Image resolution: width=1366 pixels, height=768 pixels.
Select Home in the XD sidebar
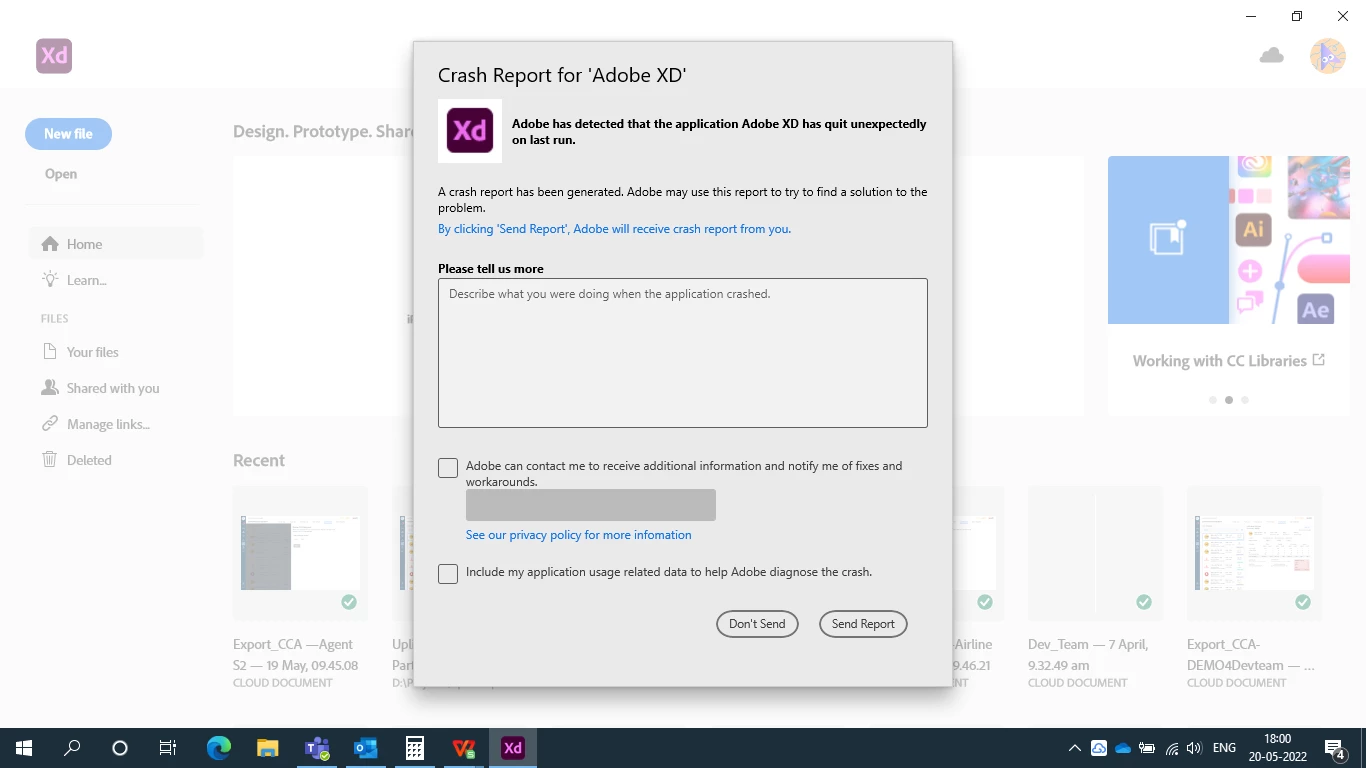point(116,244)
